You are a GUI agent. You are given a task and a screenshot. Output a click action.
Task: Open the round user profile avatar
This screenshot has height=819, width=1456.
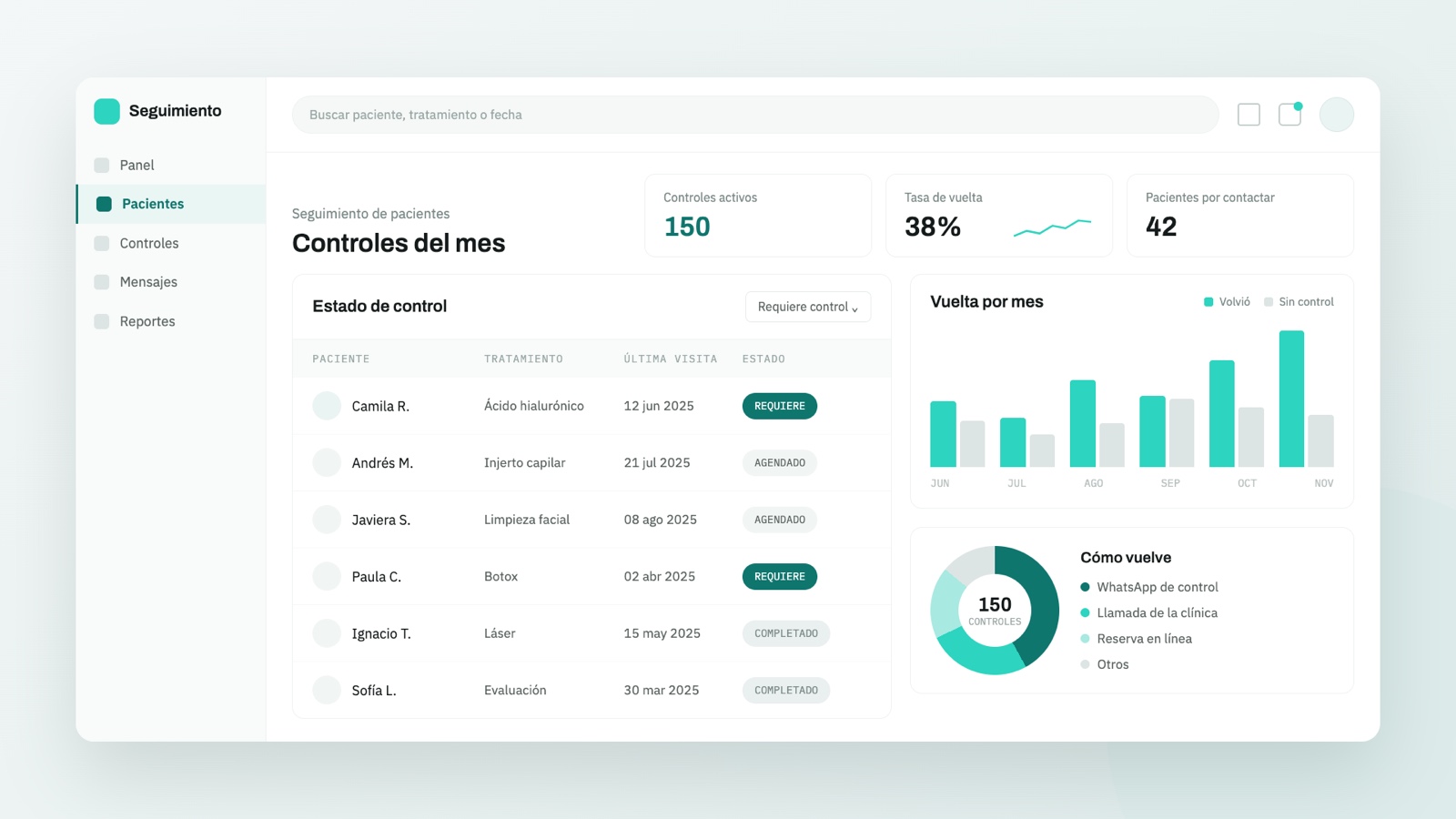pyautogui.click(x=1336, y=115)
